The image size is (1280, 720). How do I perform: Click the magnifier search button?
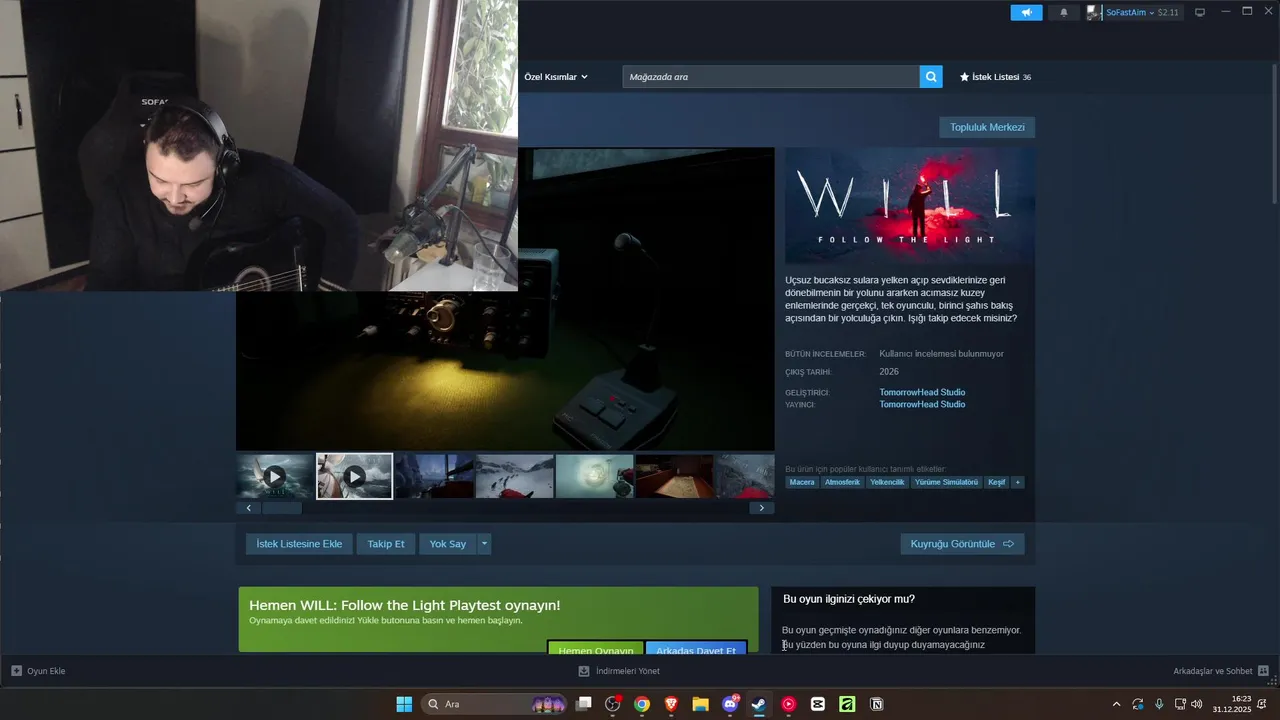point(931,76)
